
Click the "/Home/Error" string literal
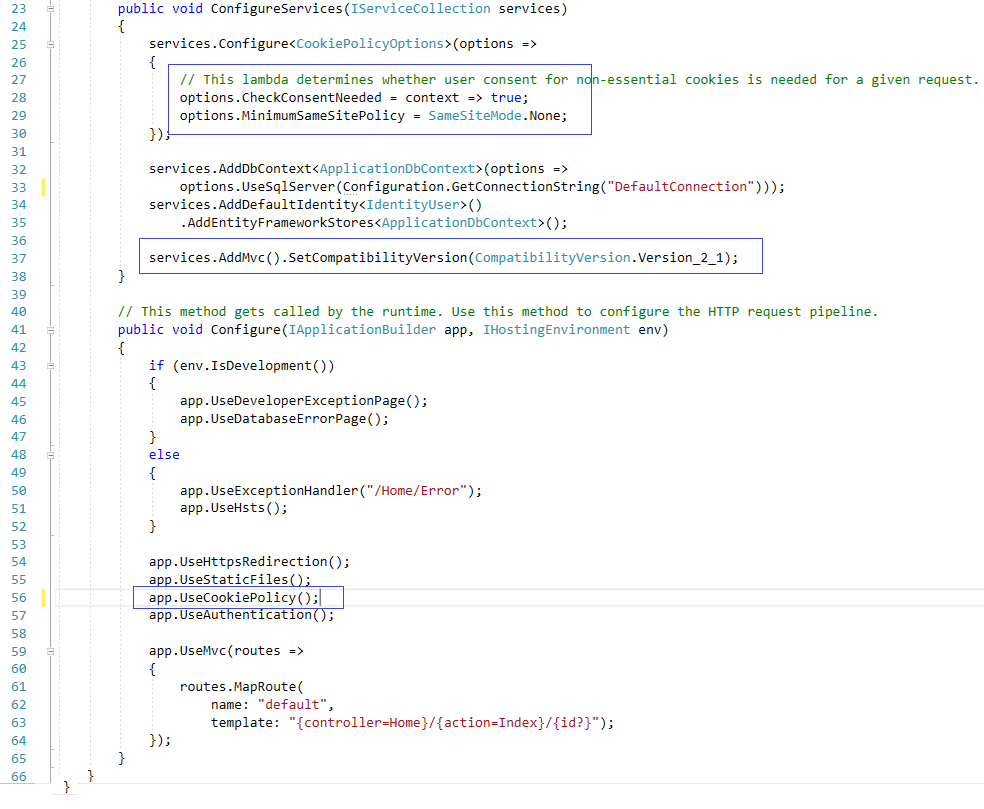point(417,491)
